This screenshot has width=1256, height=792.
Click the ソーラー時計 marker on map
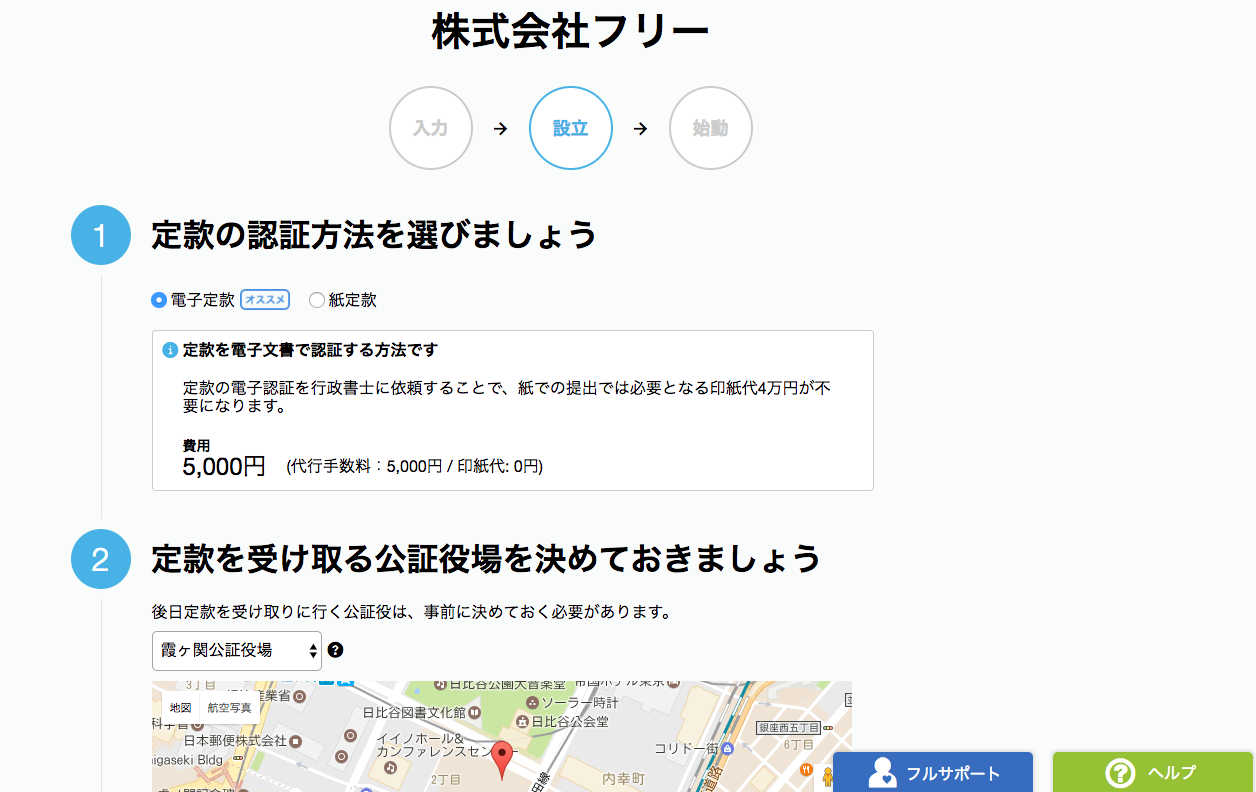532,703
